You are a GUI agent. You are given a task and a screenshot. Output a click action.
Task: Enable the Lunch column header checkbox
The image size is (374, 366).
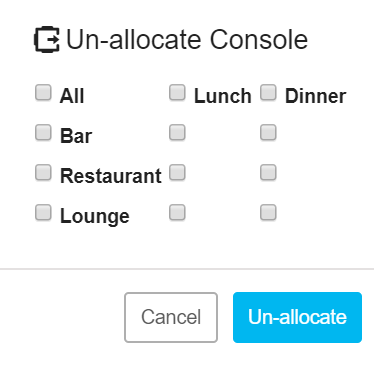pyautogui.click(x=177, y=92)
